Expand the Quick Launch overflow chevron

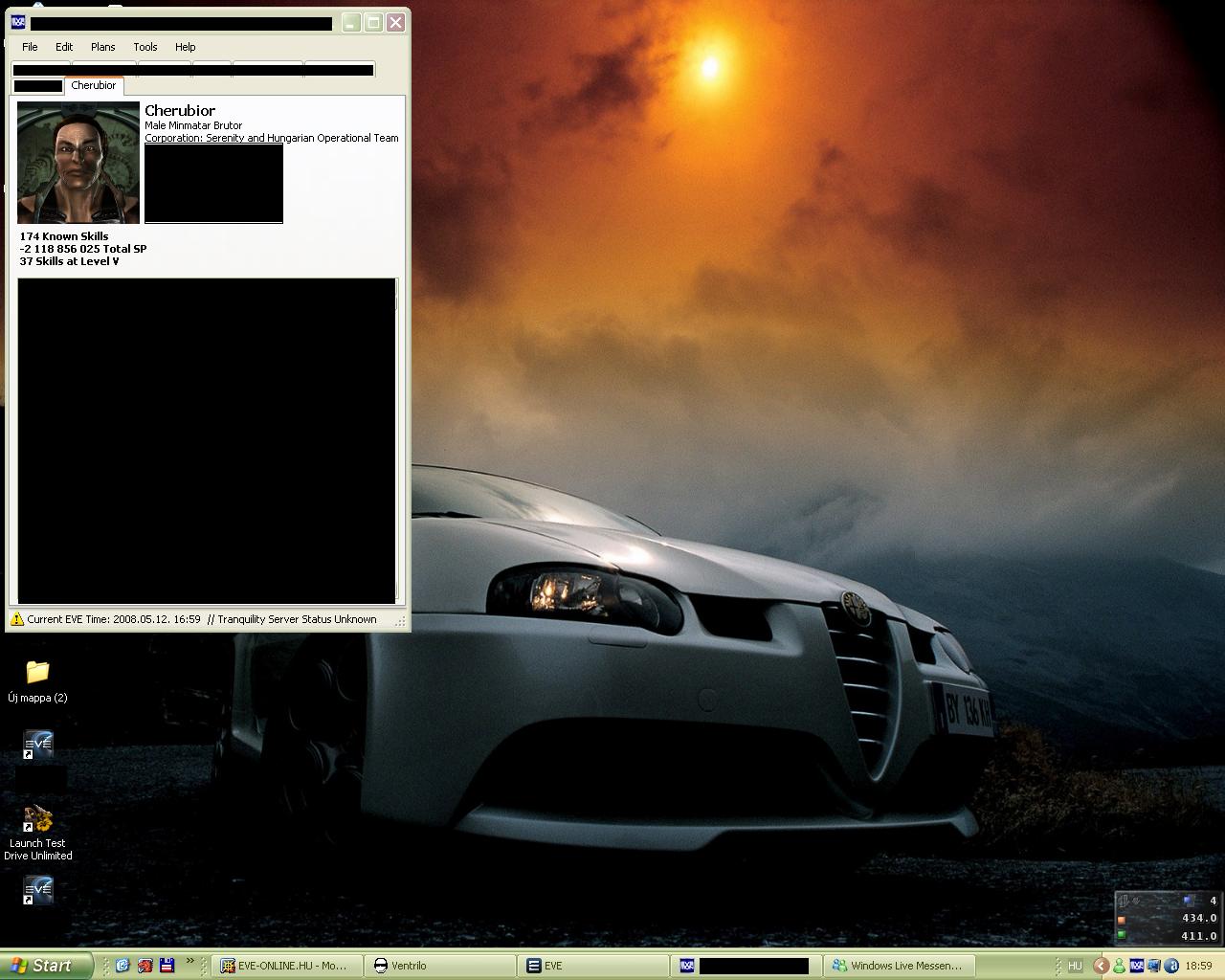(189, 961)
